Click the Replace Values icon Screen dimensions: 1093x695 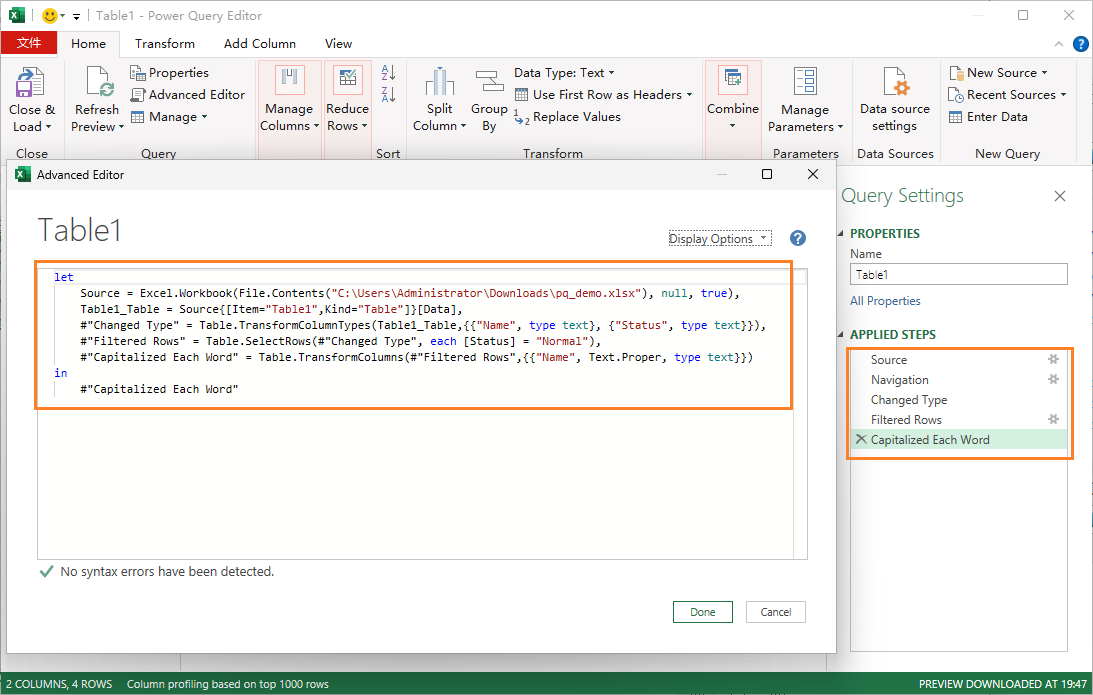coord(567,116)
